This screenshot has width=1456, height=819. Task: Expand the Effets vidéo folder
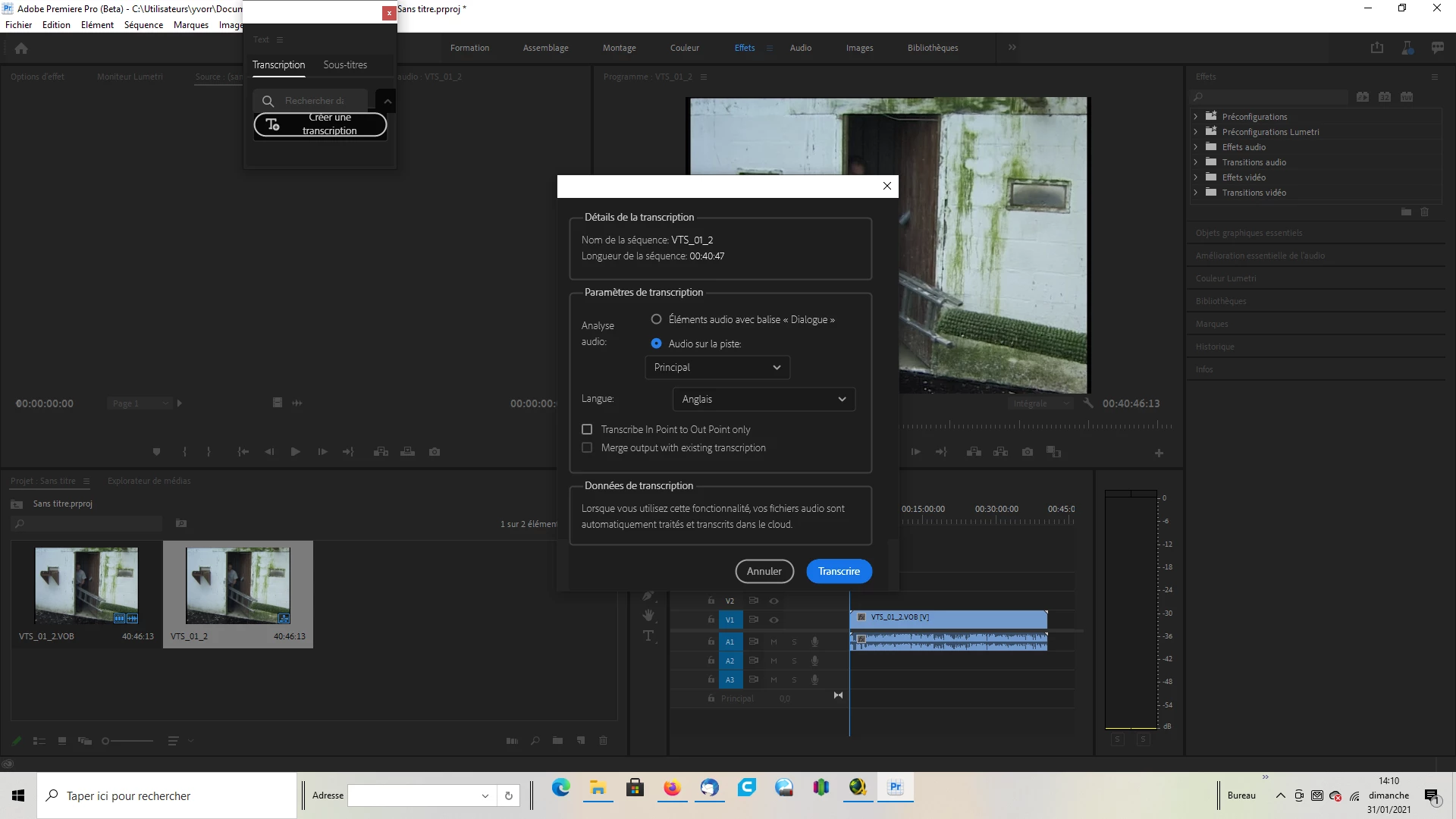click(x=1196, y=177)
